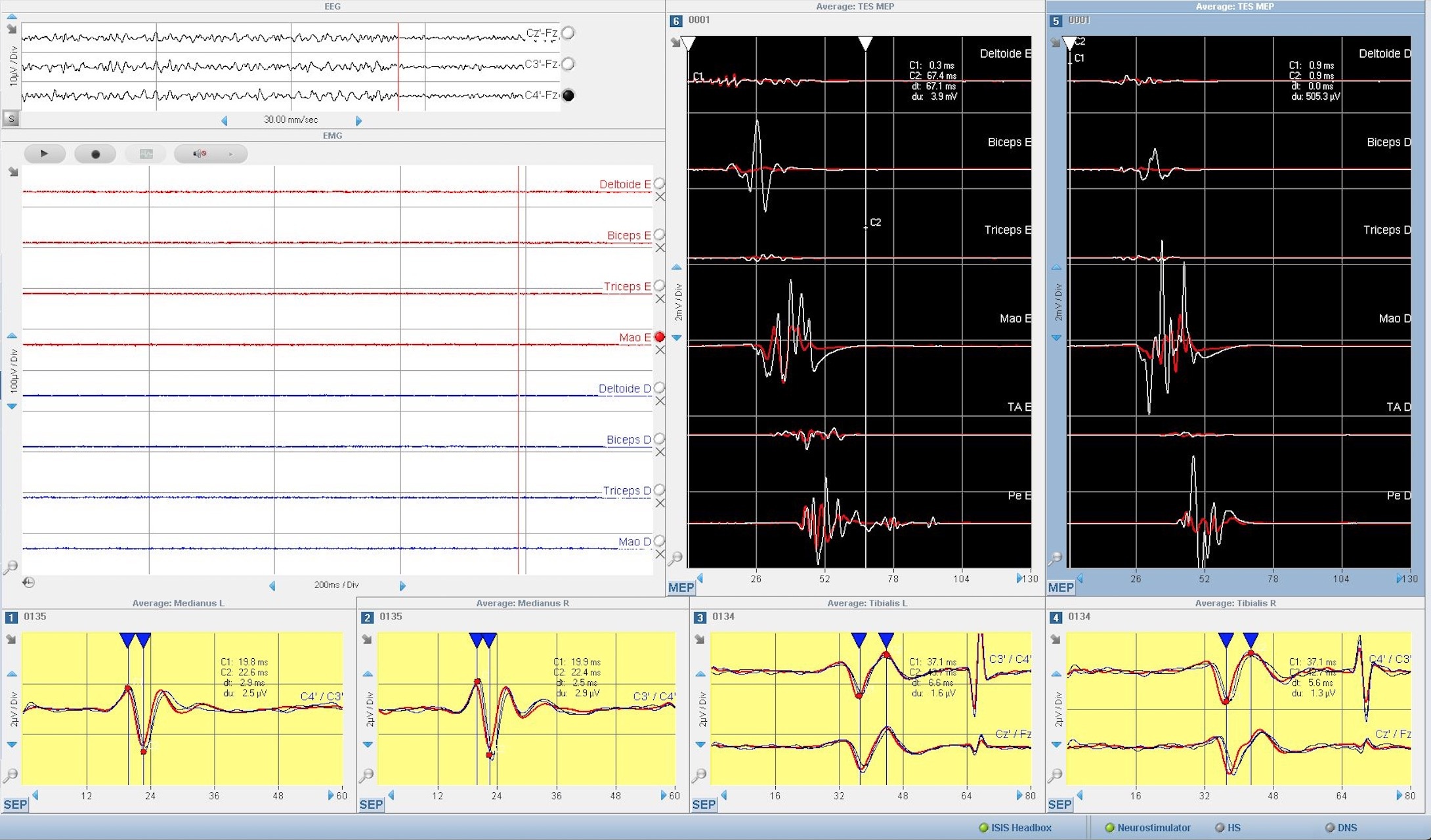Decrease EMG gain with the down arrow
The image size is (1431, 840).
click(x=12, y=406)
